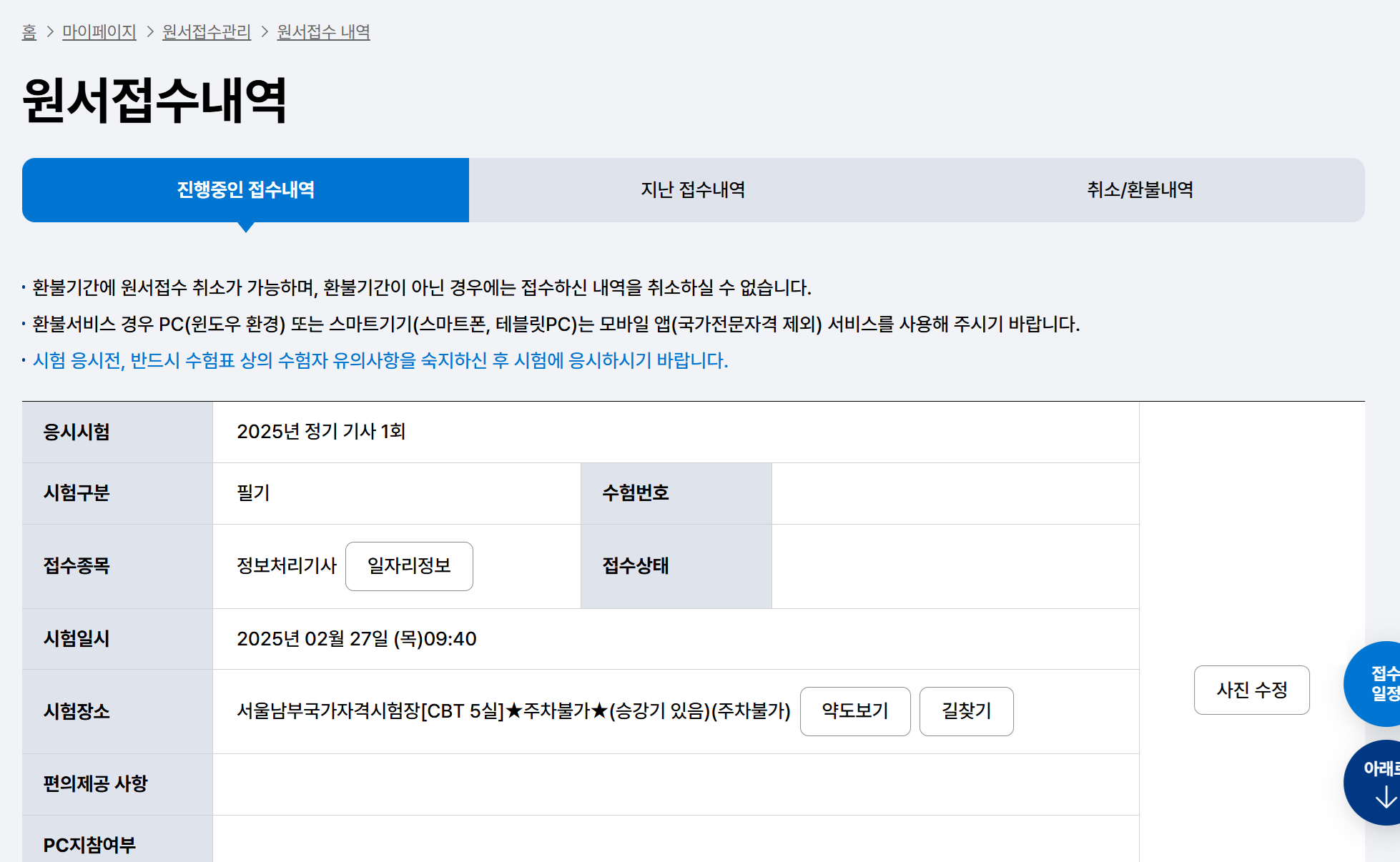Click 원서접수 내역 breadcrumb link

[323, 32]
